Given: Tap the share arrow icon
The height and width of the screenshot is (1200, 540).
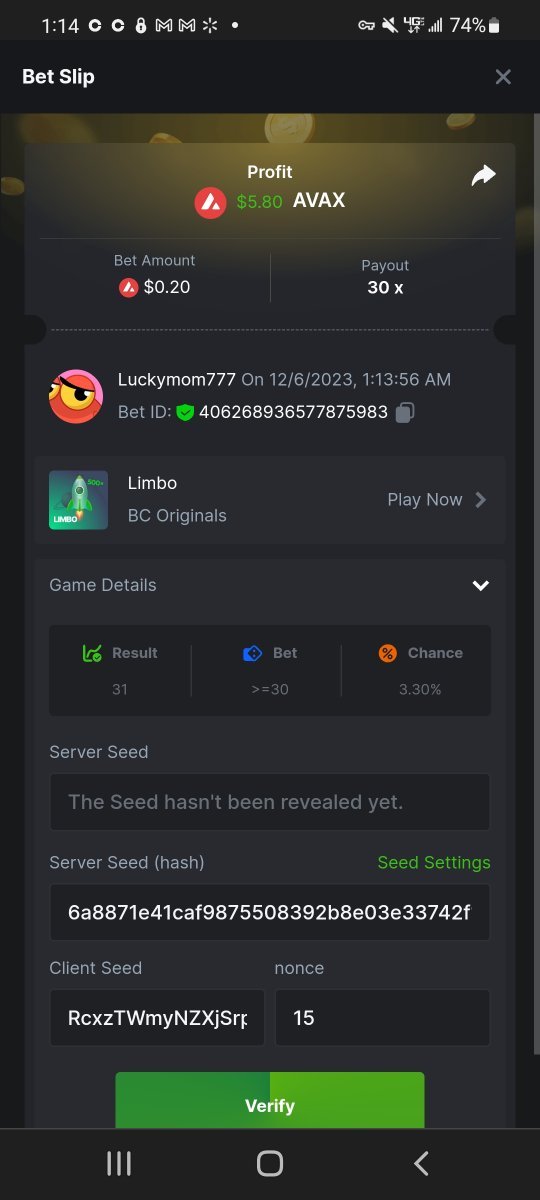Looking at the screenshot, I should 483,176.
